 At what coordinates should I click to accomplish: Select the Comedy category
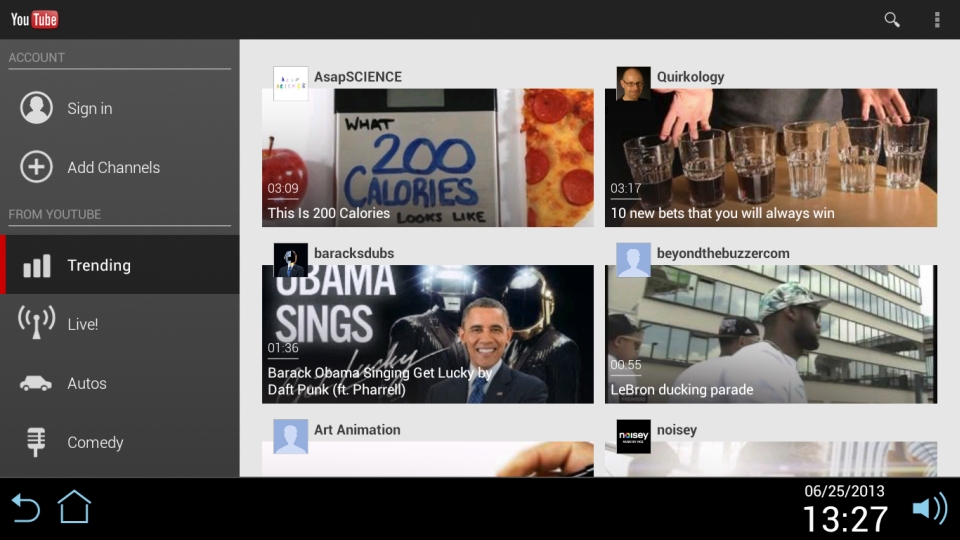pos(120,442)
